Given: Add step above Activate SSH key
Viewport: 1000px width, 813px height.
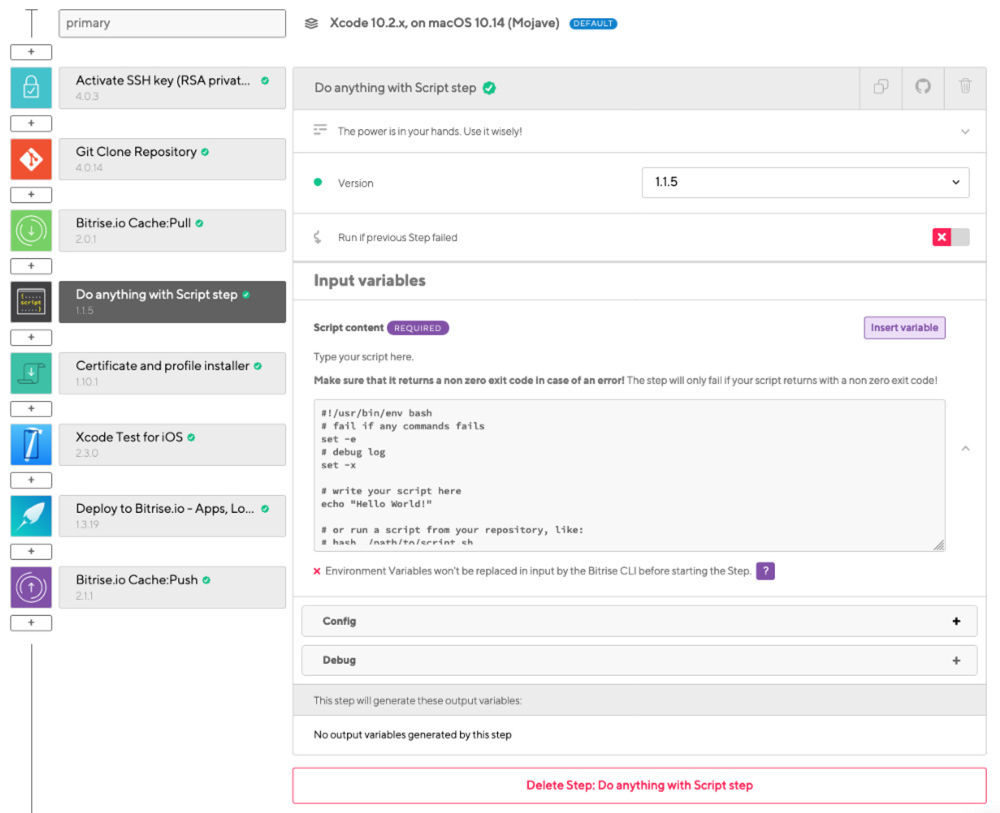Looking at the screenshot, I should click(x=31, y=52).
